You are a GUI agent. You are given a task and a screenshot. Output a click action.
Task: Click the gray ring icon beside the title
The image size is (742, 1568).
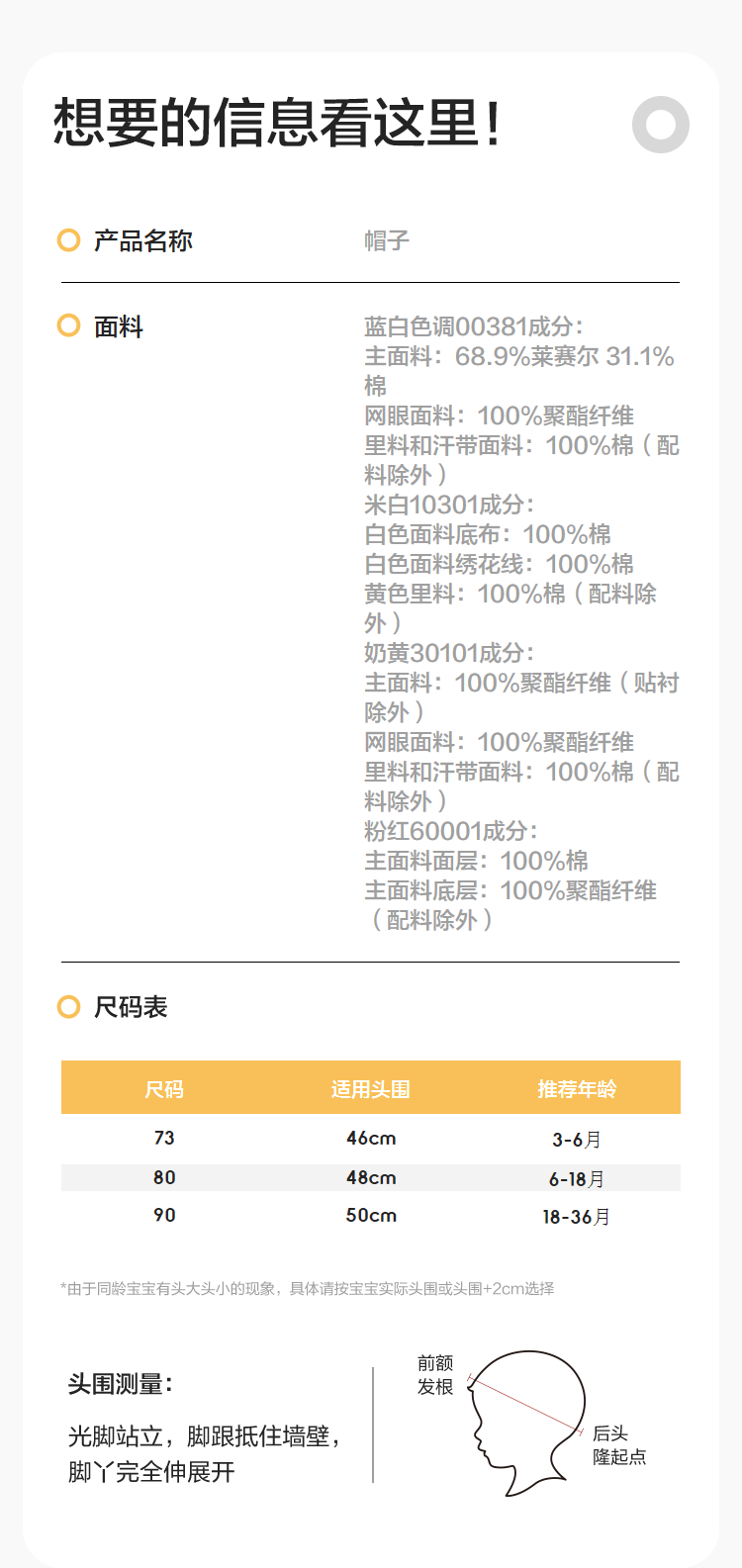pos(660,125)
